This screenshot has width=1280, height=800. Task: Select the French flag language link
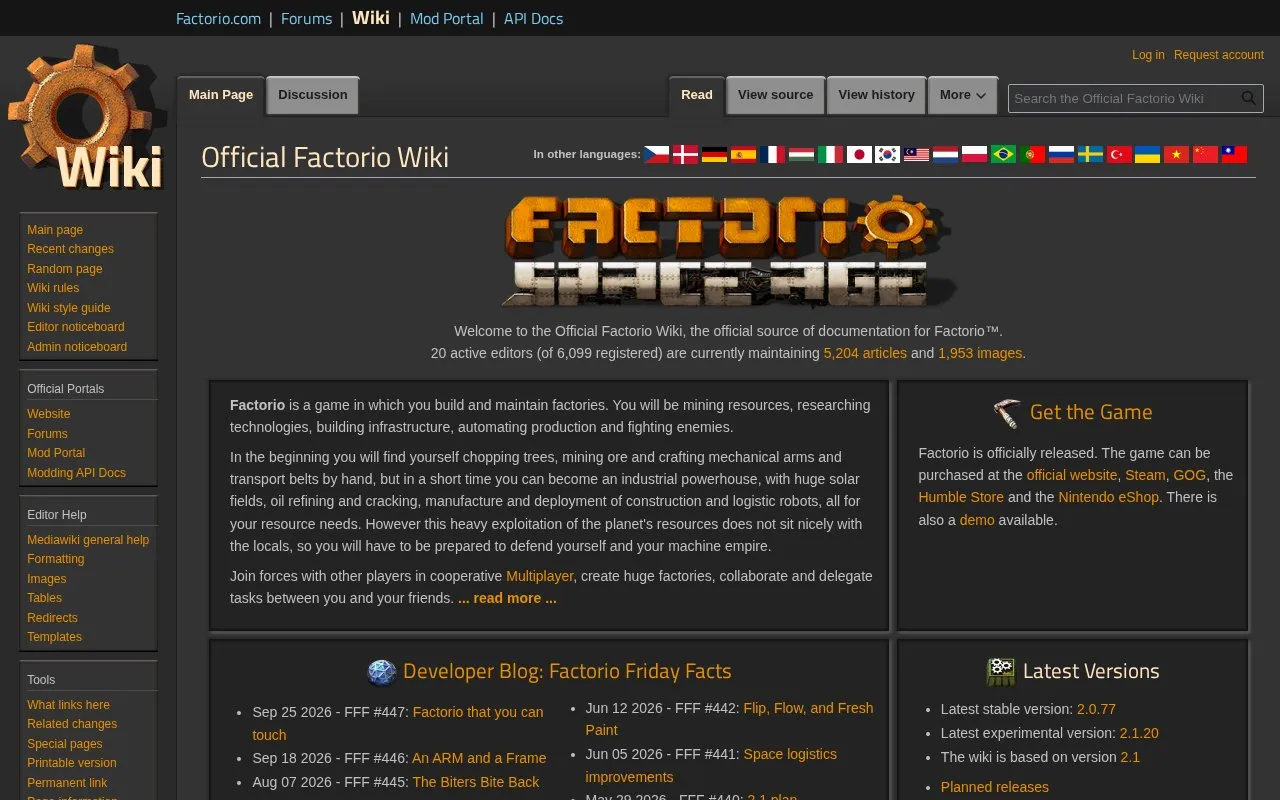tap(772, 154)
